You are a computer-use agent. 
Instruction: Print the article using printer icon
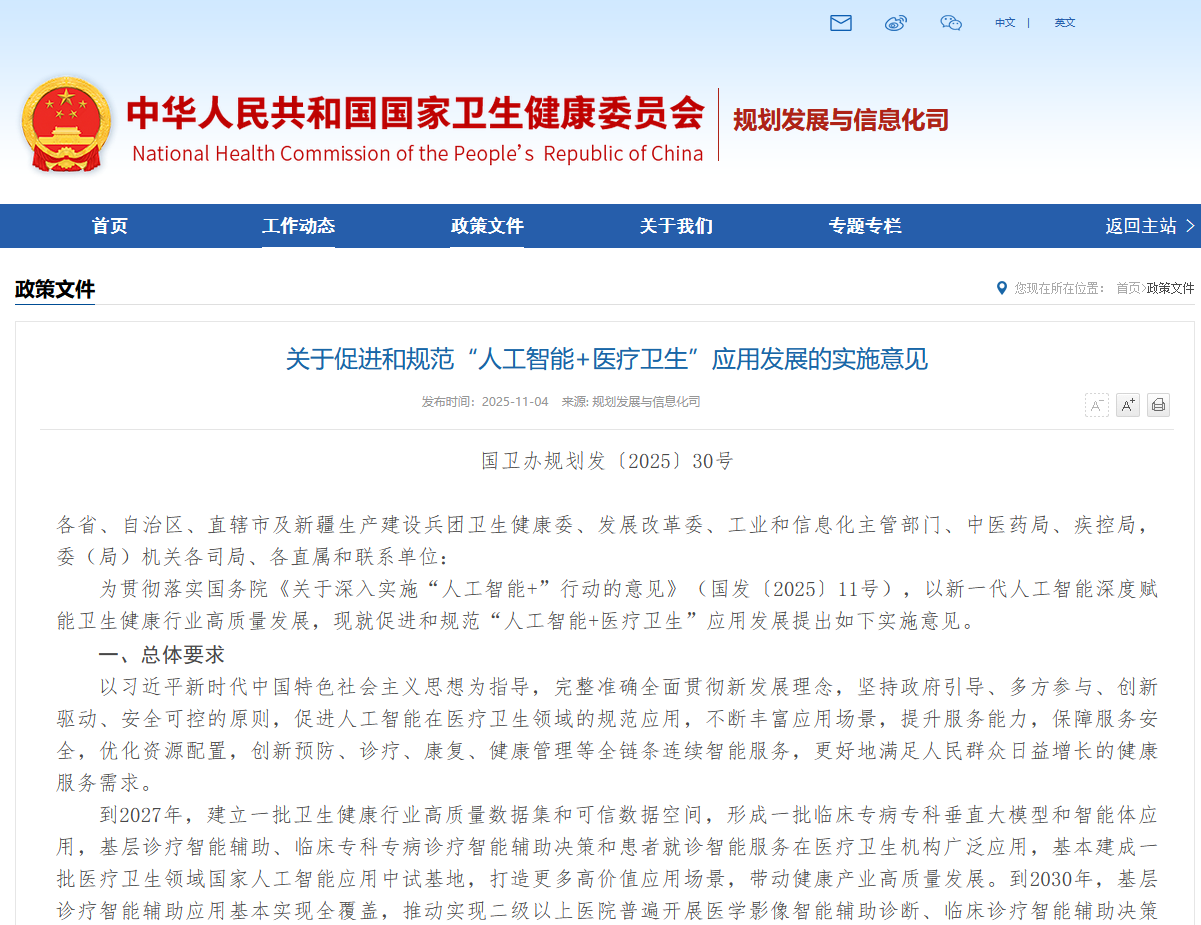[x=1158, y=405]
